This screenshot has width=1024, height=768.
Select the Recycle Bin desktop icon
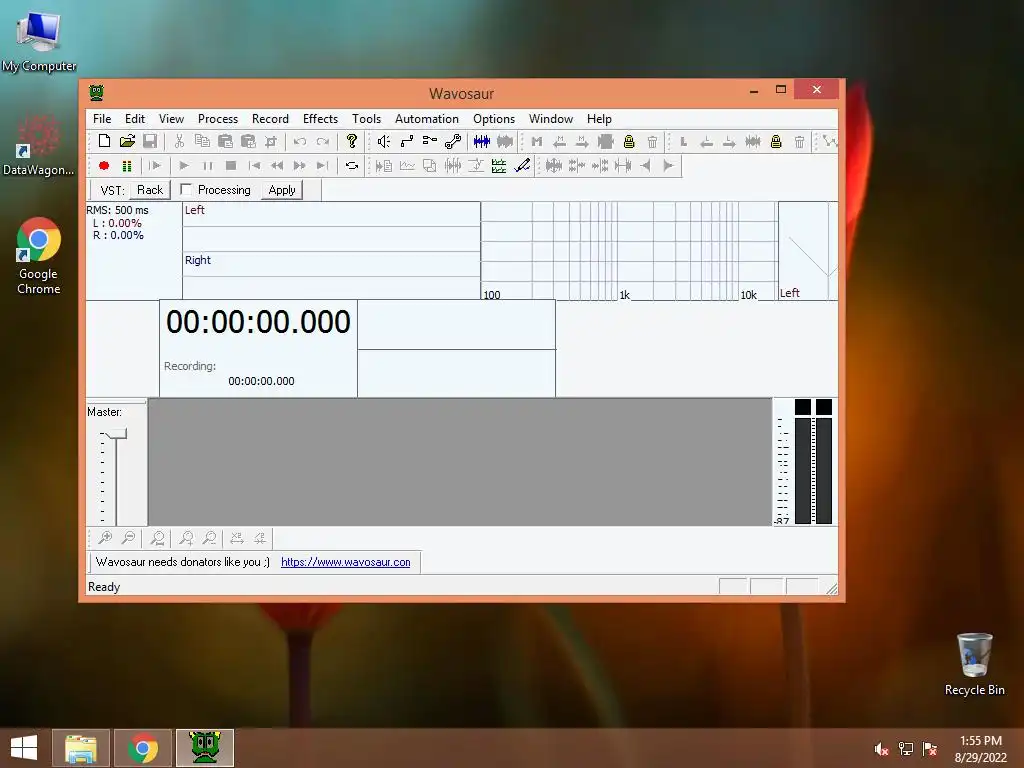[x=974, y=664]
